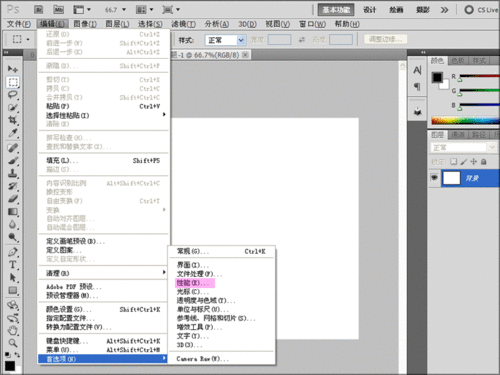The width and height of the screenshot is (500, 375).
Task: Launch Bridge from the application bar
Action: tap(39, 10)
